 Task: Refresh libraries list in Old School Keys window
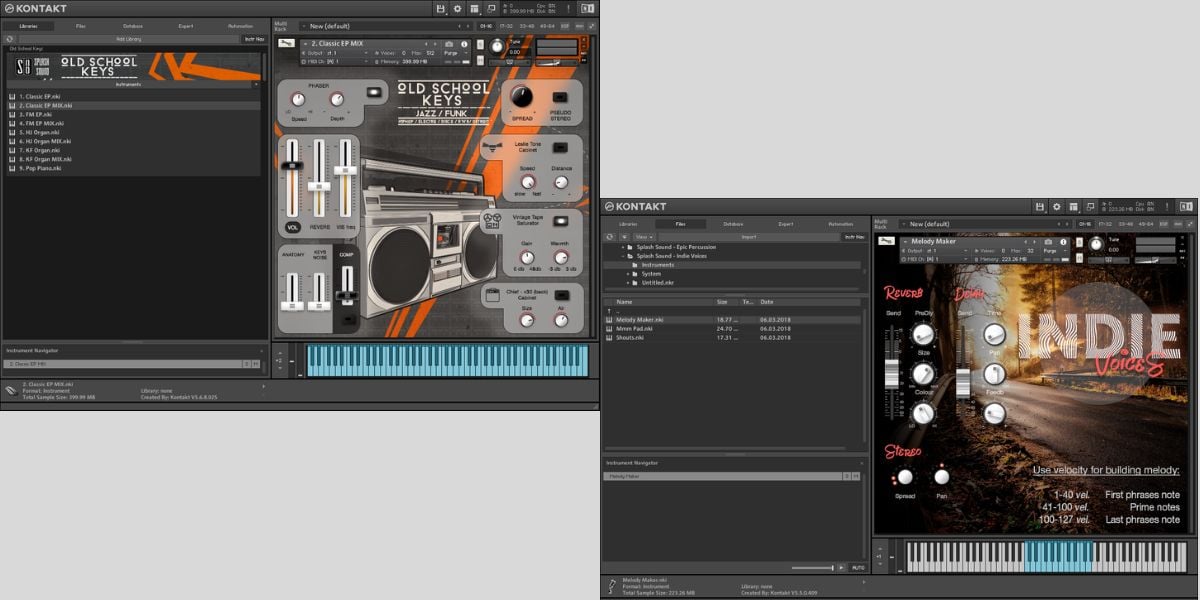point(10,39)
